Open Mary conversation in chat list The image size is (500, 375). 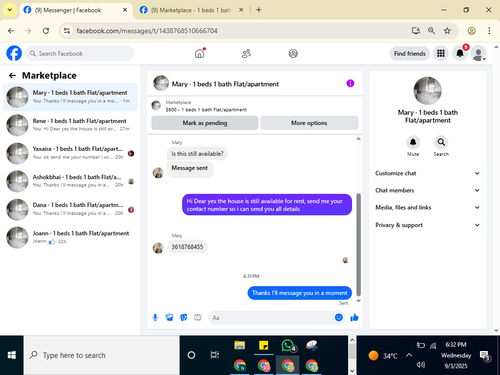(70, 97)
